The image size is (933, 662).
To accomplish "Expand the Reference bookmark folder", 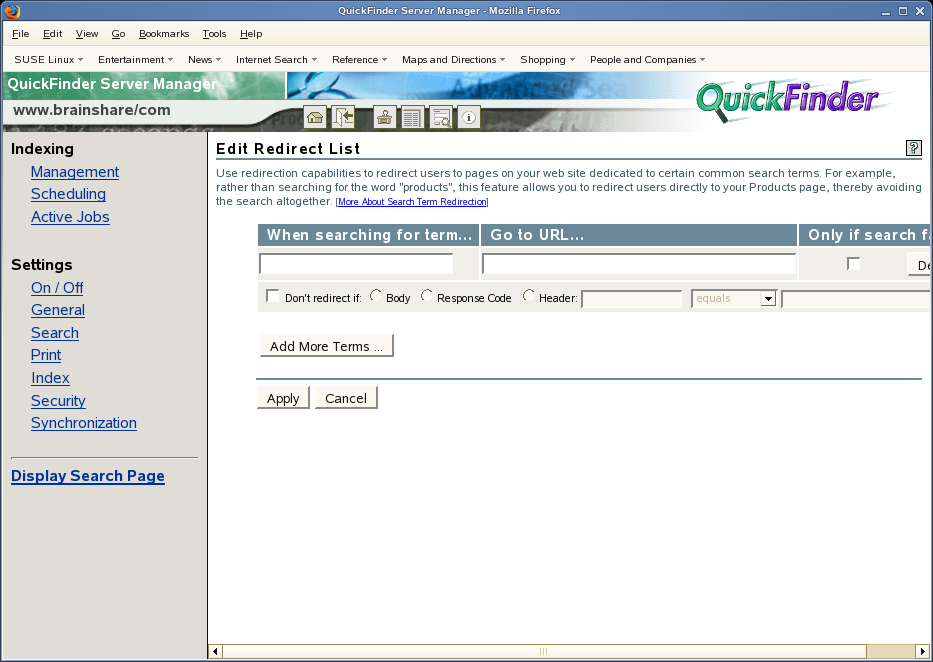I will 360,59.
